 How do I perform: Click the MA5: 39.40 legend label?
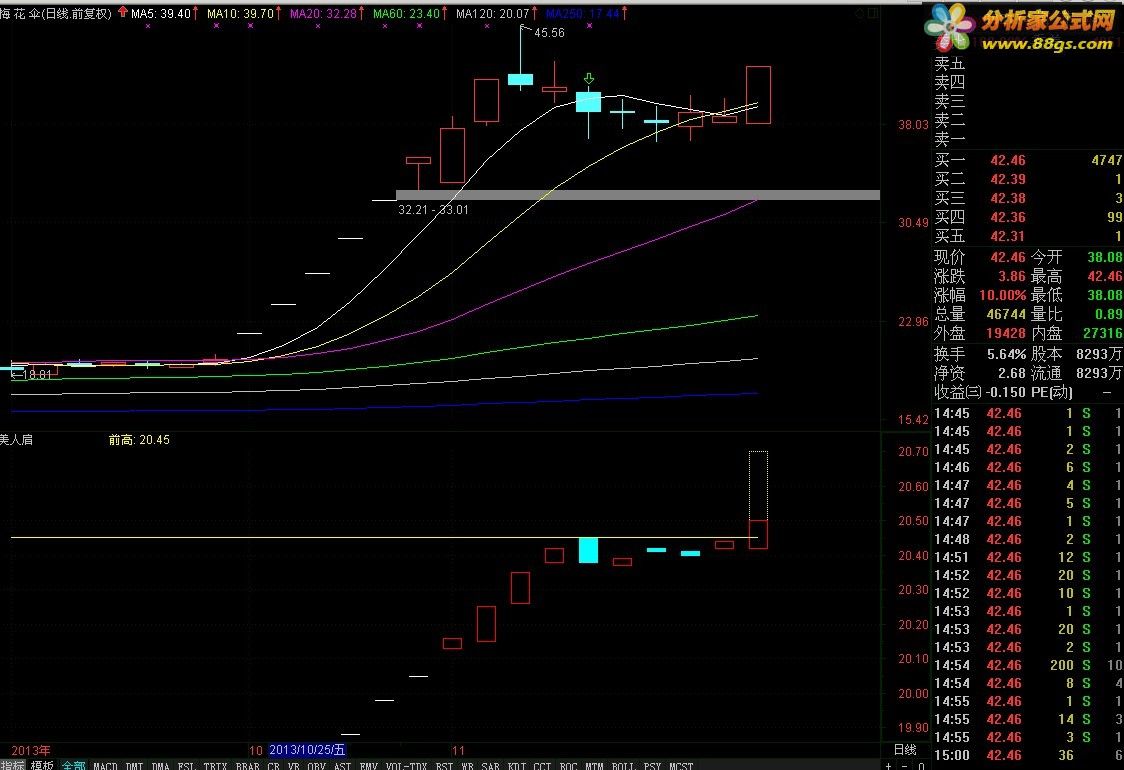161,13
